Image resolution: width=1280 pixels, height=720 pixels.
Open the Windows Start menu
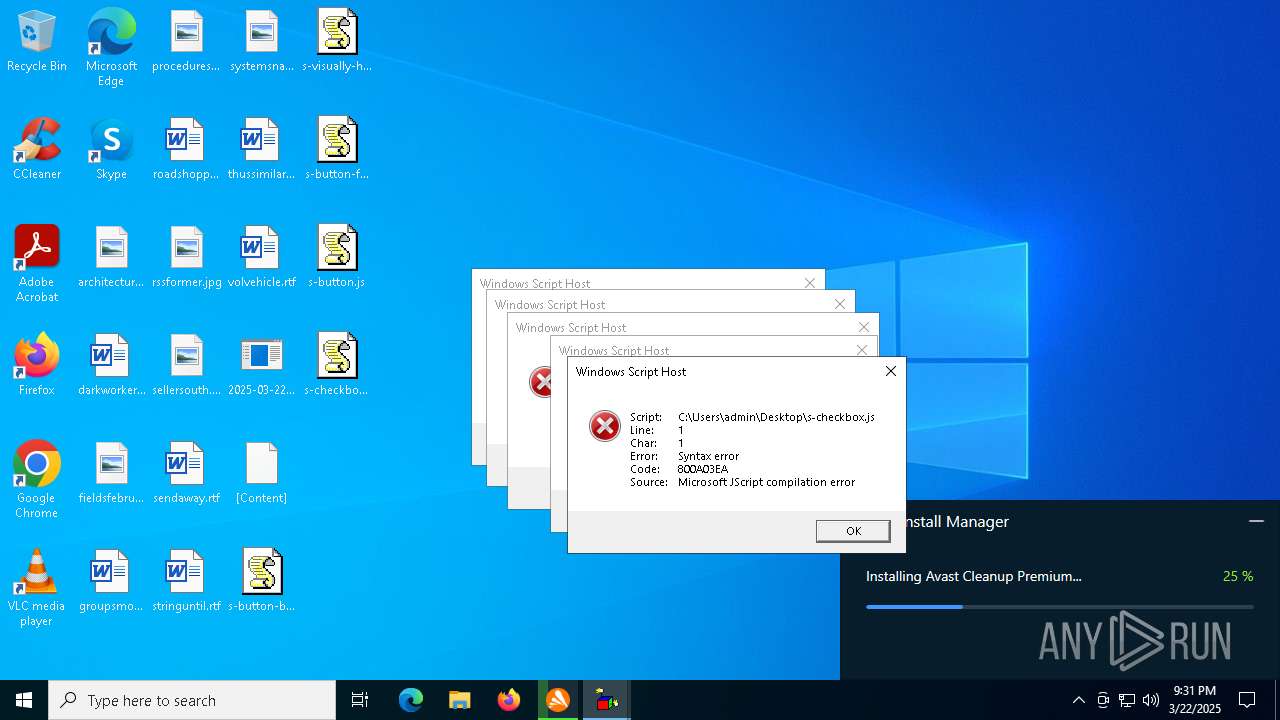pyautogui.click(x=24, y=700)
